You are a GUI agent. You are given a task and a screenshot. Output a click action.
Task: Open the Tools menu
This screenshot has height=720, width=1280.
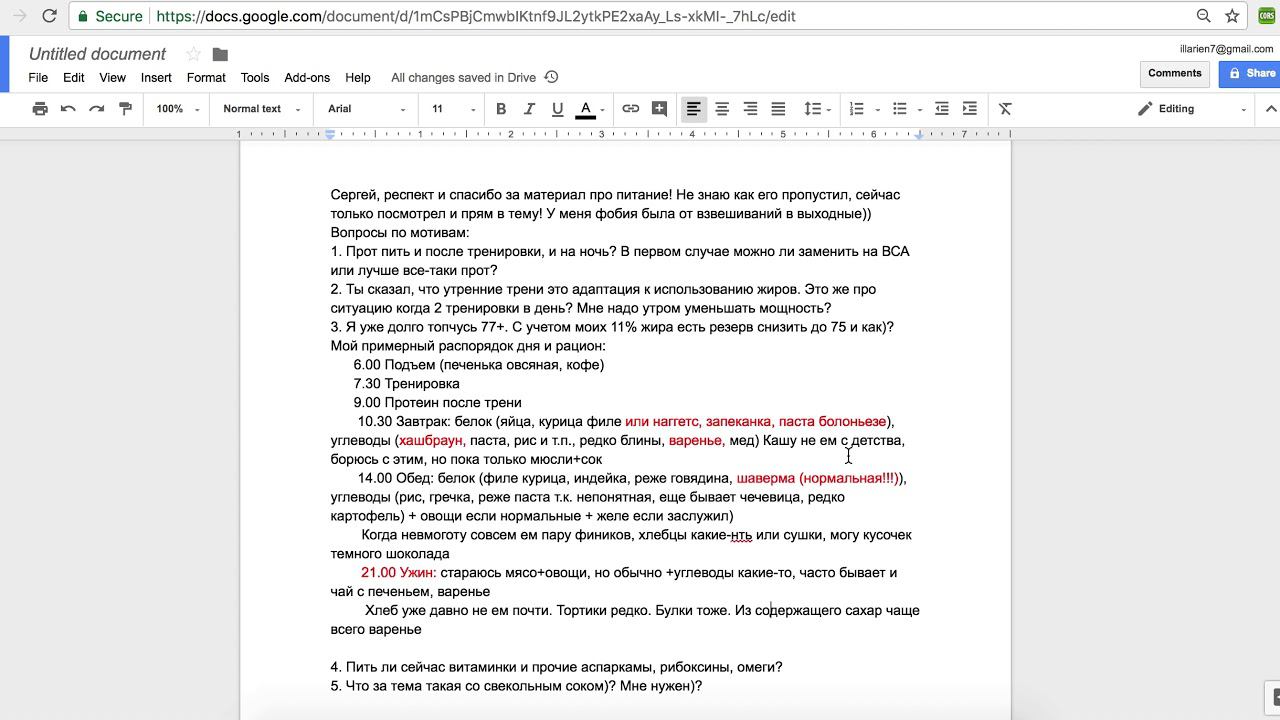[255, 77]
